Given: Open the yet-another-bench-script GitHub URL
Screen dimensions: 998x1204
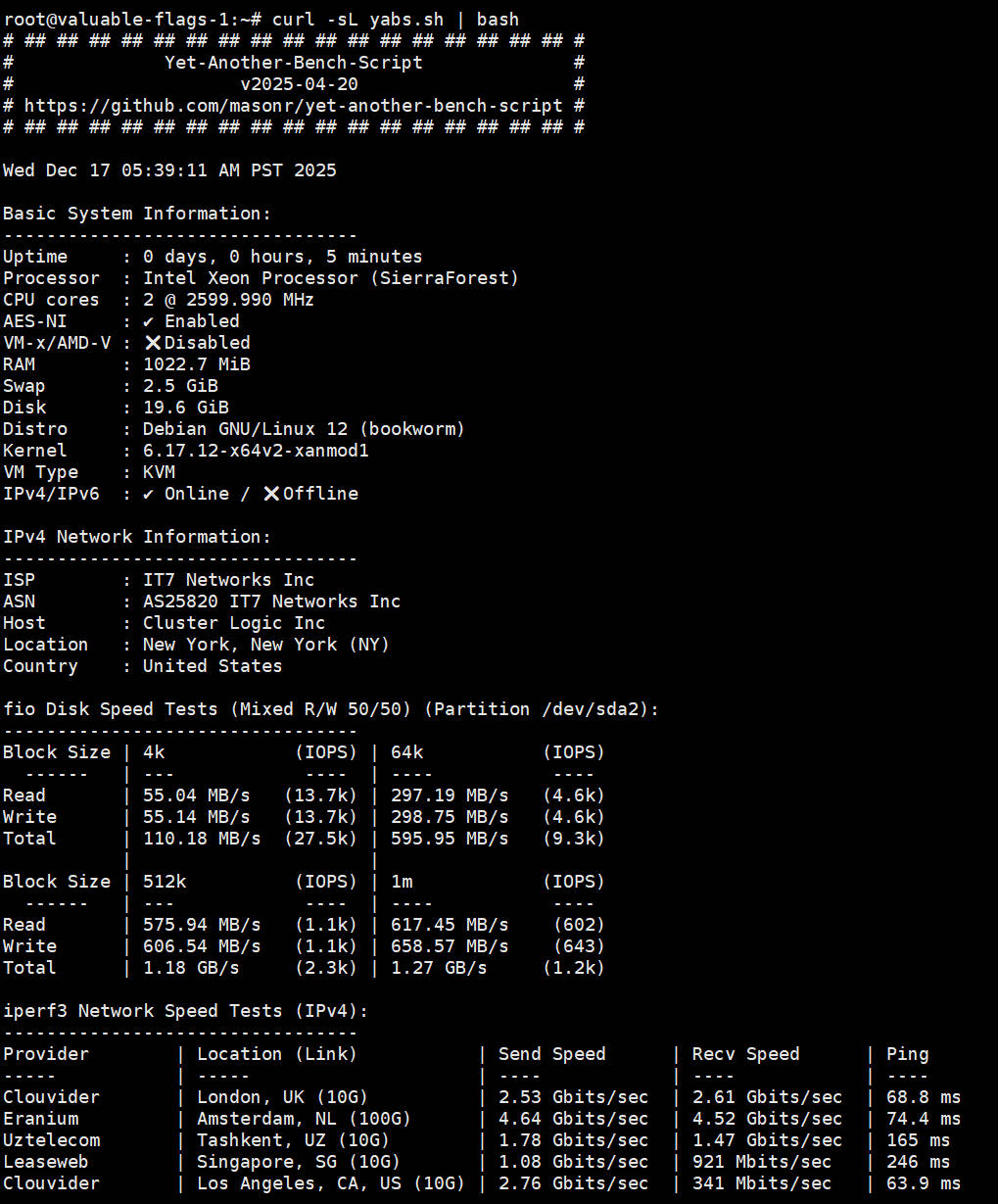Looking at the screenshot, I should coord(294,106).
